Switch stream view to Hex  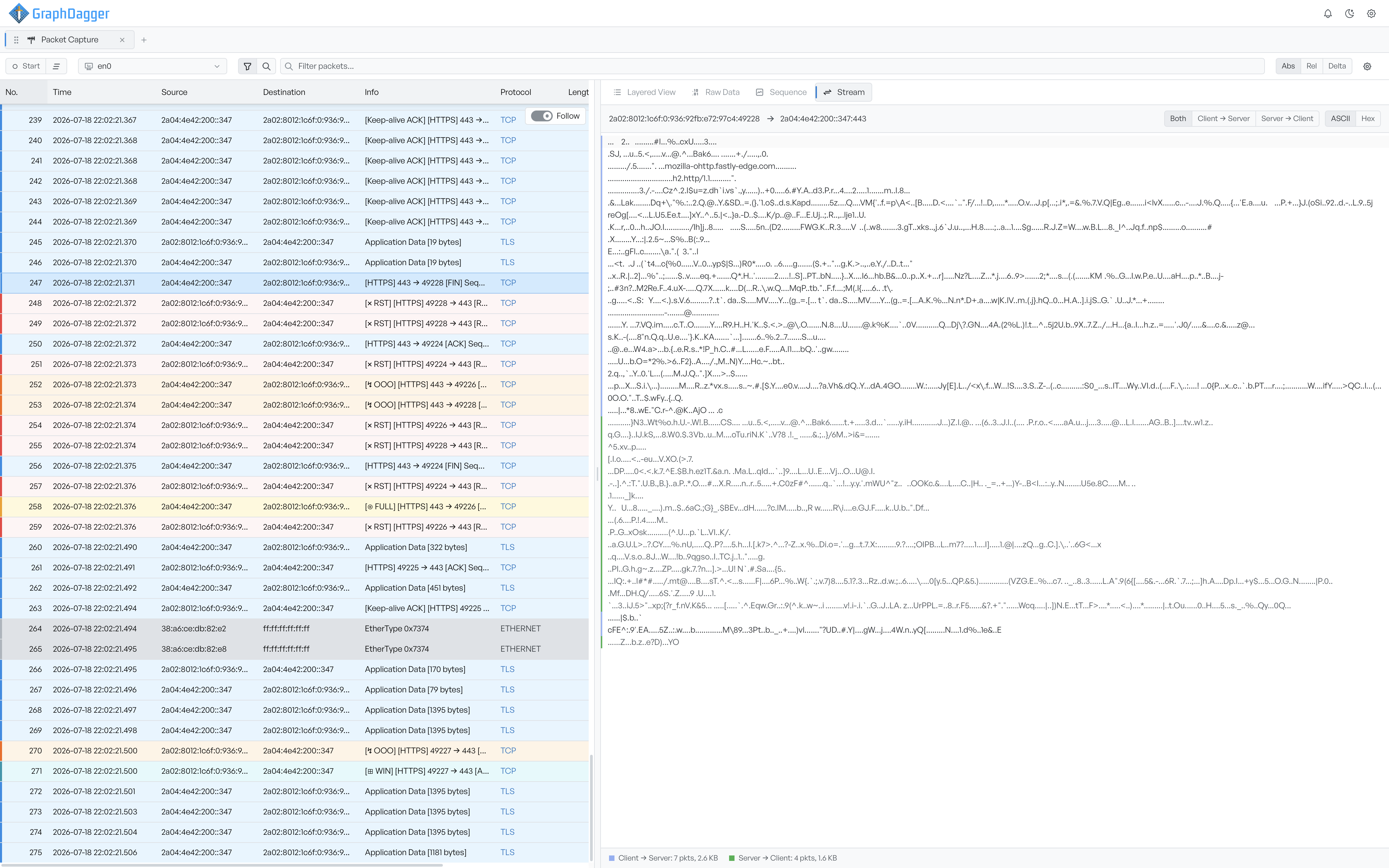(1368, 118)
